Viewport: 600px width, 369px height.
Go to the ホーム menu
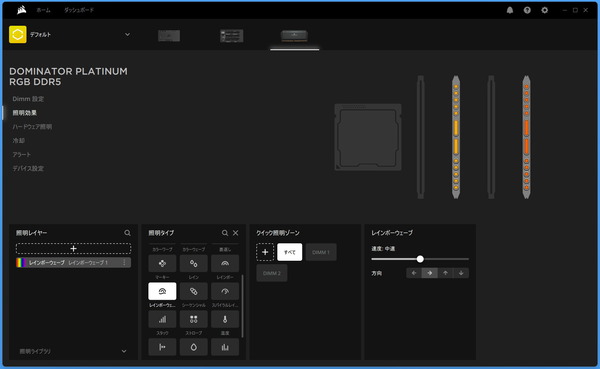click(43, 10)
